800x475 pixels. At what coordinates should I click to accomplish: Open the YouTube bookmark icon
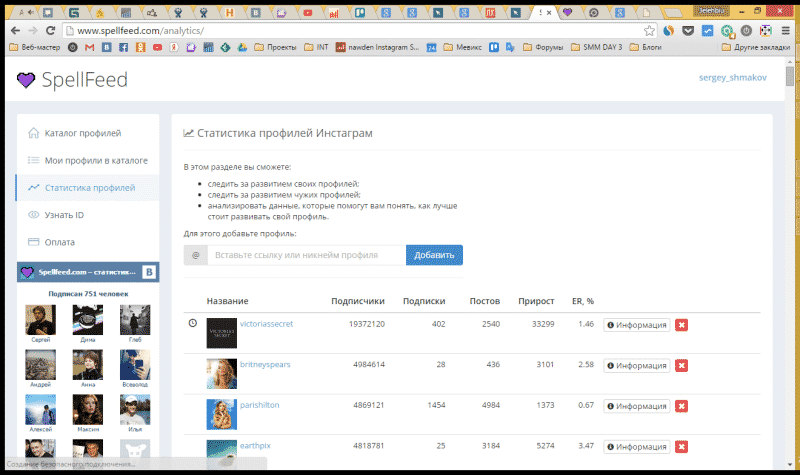click(157, 47)
